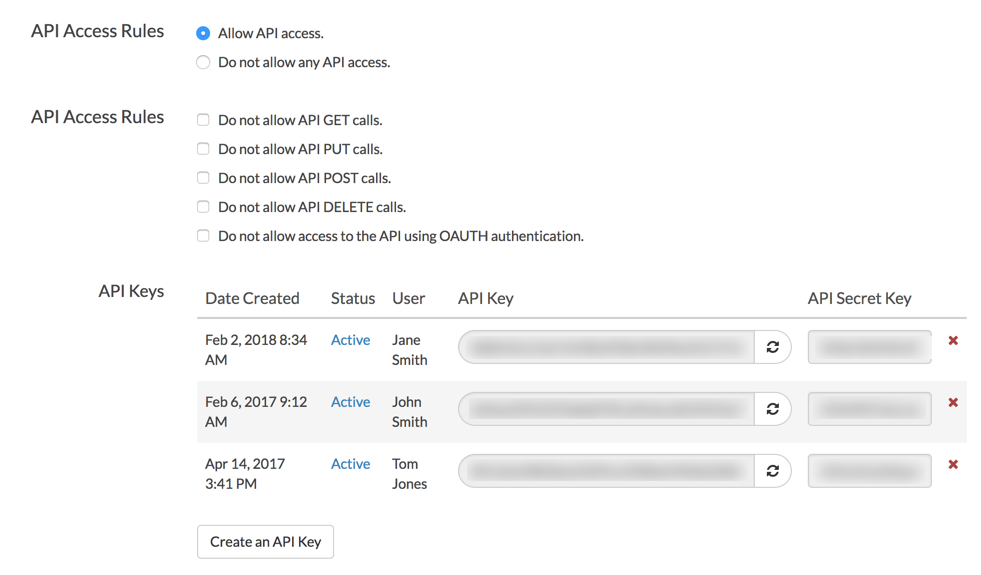Screen dimensions: 981x575
Task: Delete Tom Jones's API key
Action: pos(953,465)
